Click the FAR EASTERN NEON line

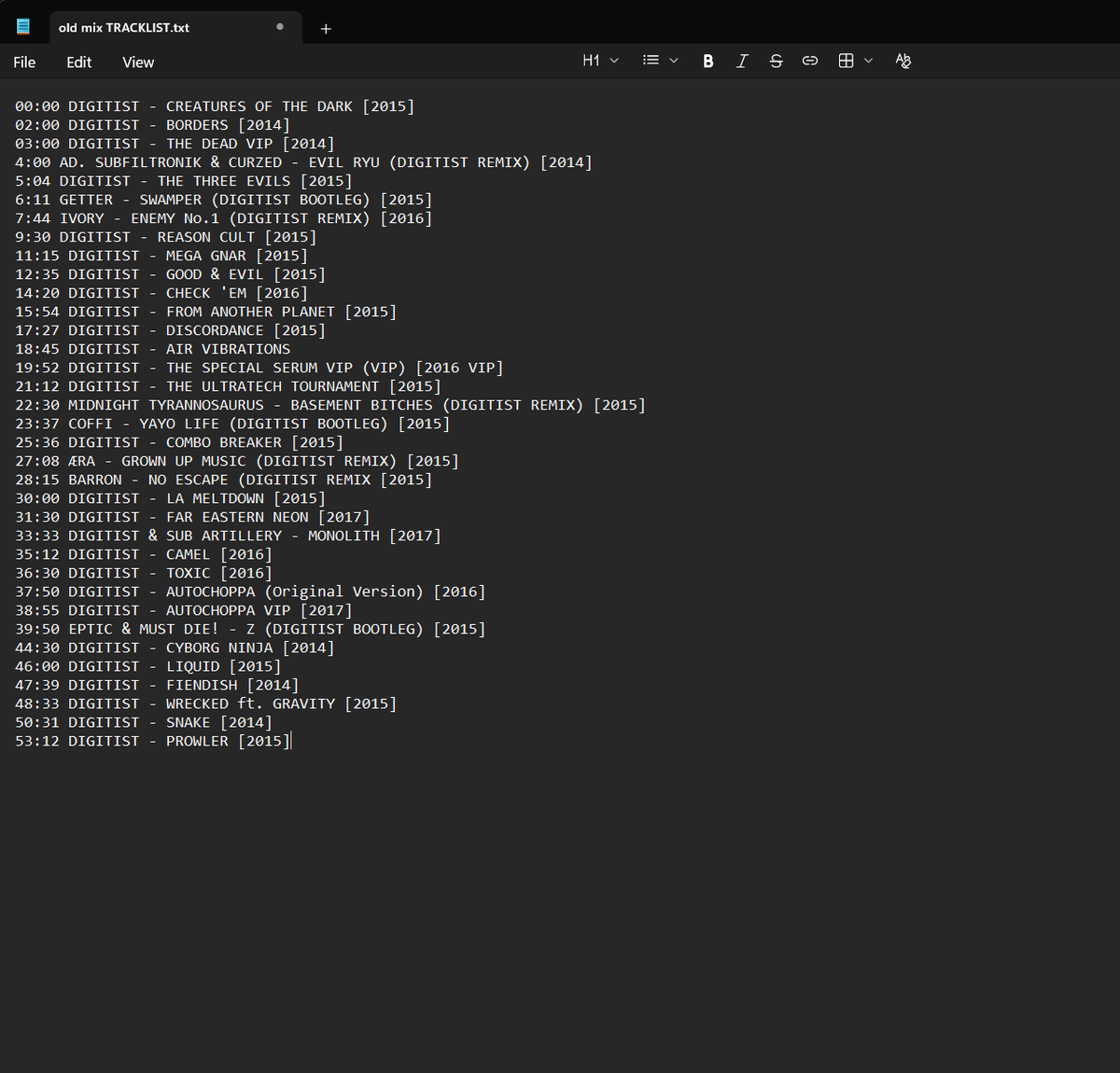pos(192,517)
